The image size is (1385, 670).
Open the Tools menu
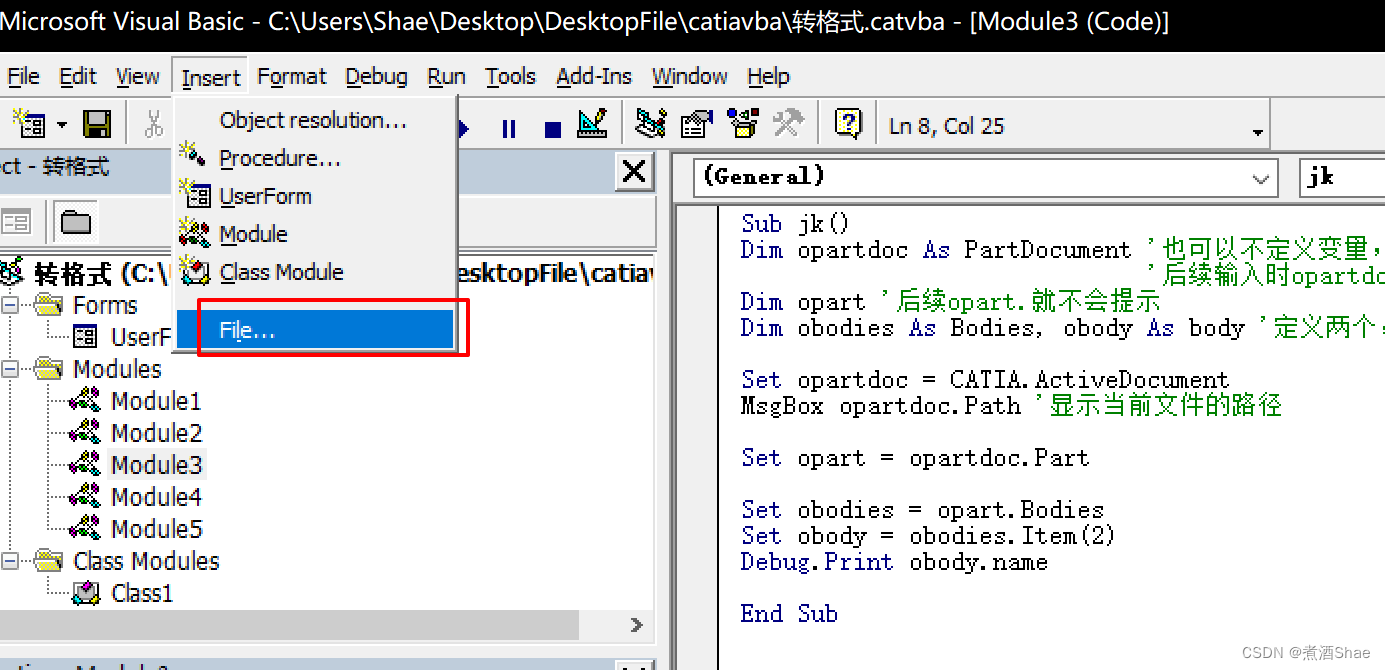point(511,76)
